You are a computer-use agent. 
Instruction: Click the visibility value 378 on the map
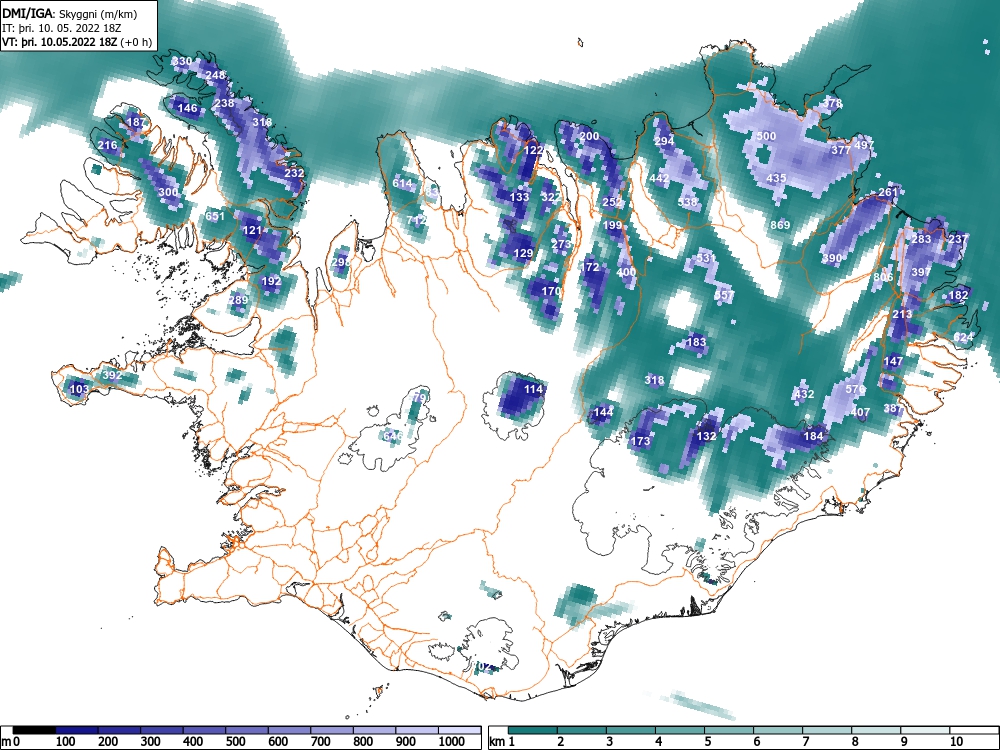tap(832, 103)
